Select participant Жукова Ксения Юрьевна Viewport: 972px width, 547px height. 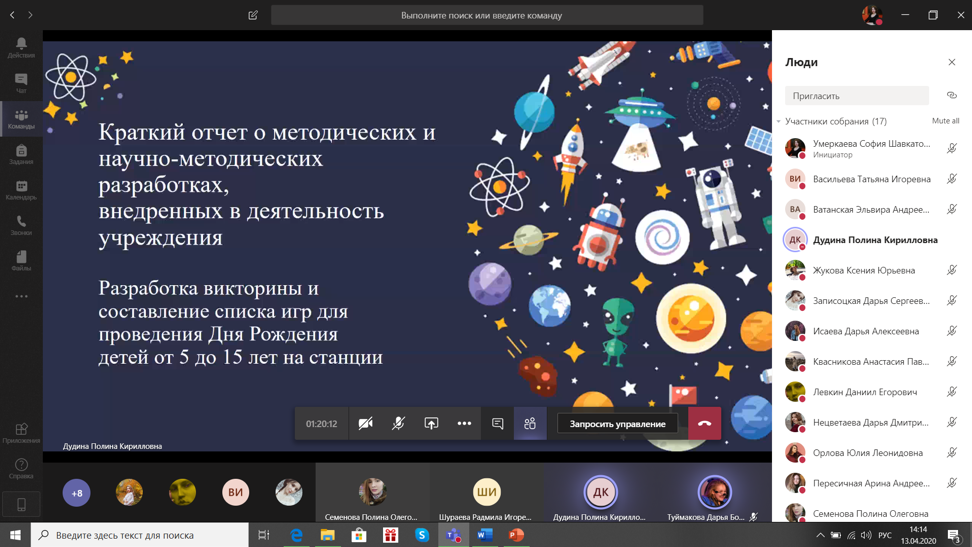(x=863, y=270)
